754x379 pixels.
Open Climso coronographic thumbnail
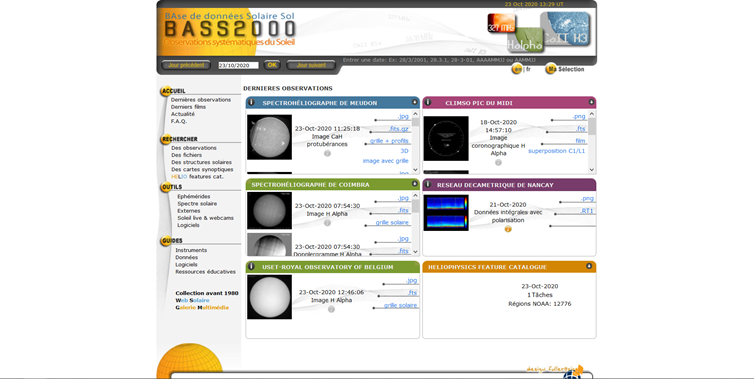[x=446, y=139]
